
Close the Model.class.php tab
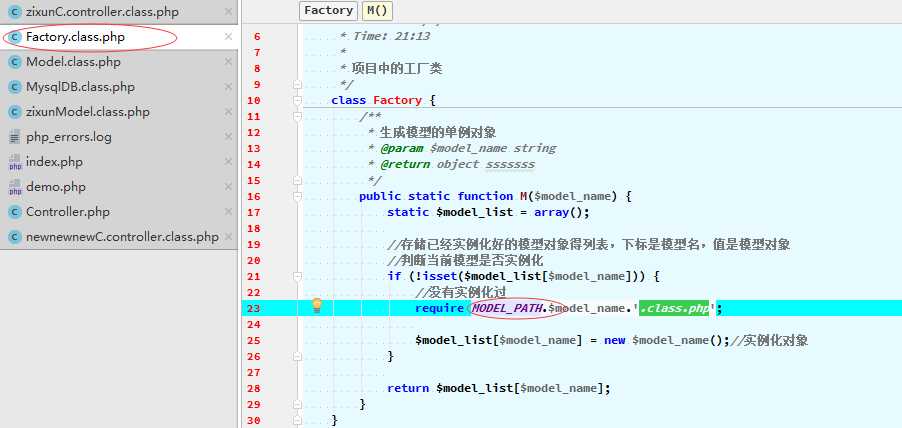point(228,62)
